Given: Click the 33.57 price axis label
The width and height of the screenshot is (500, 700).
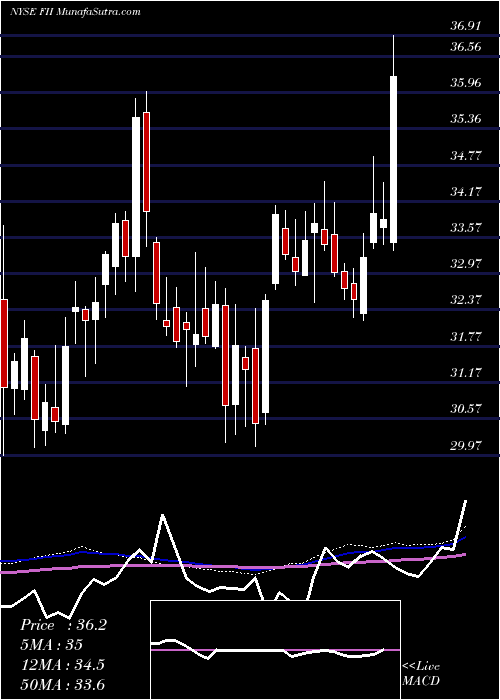Looking at the screenshot, I should coord(466,228).
